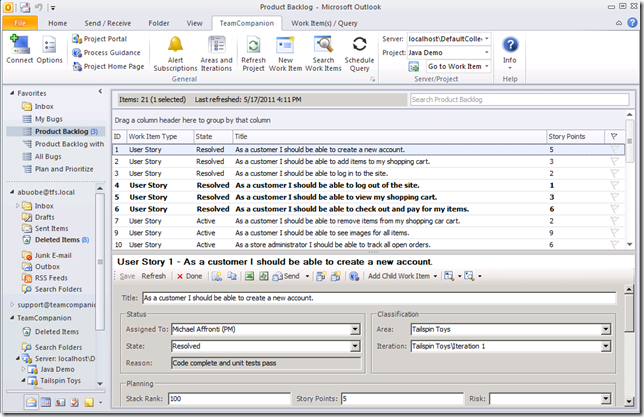Open the TeamCompanion Options icon

coord(49,49)
